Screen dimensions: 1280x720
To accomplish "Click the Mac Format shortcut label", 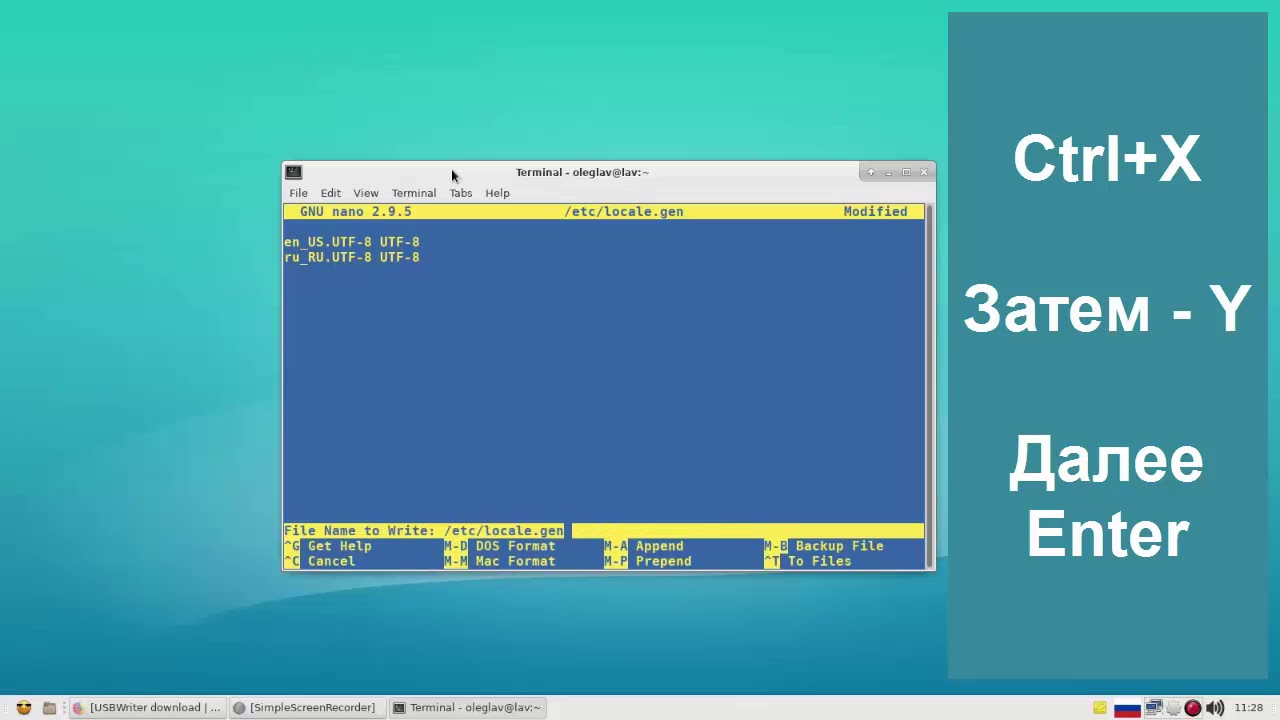I will [516, 561].
